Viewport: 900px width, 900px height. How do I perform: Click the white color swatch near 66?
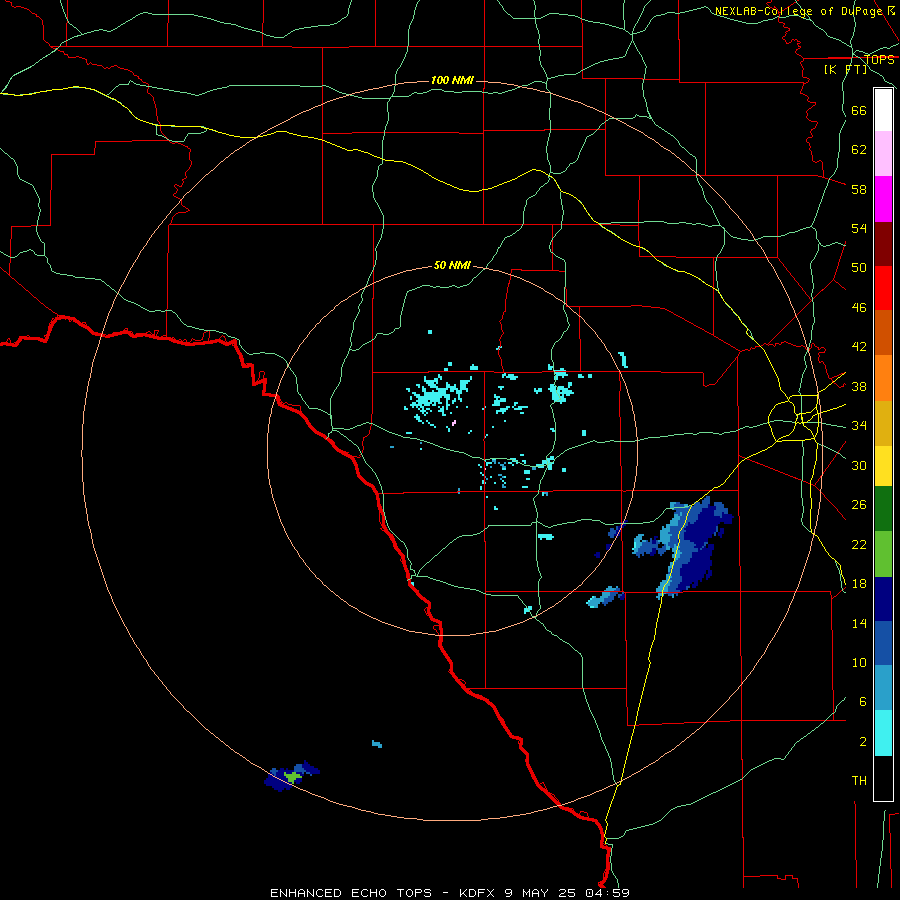[883, 110]
